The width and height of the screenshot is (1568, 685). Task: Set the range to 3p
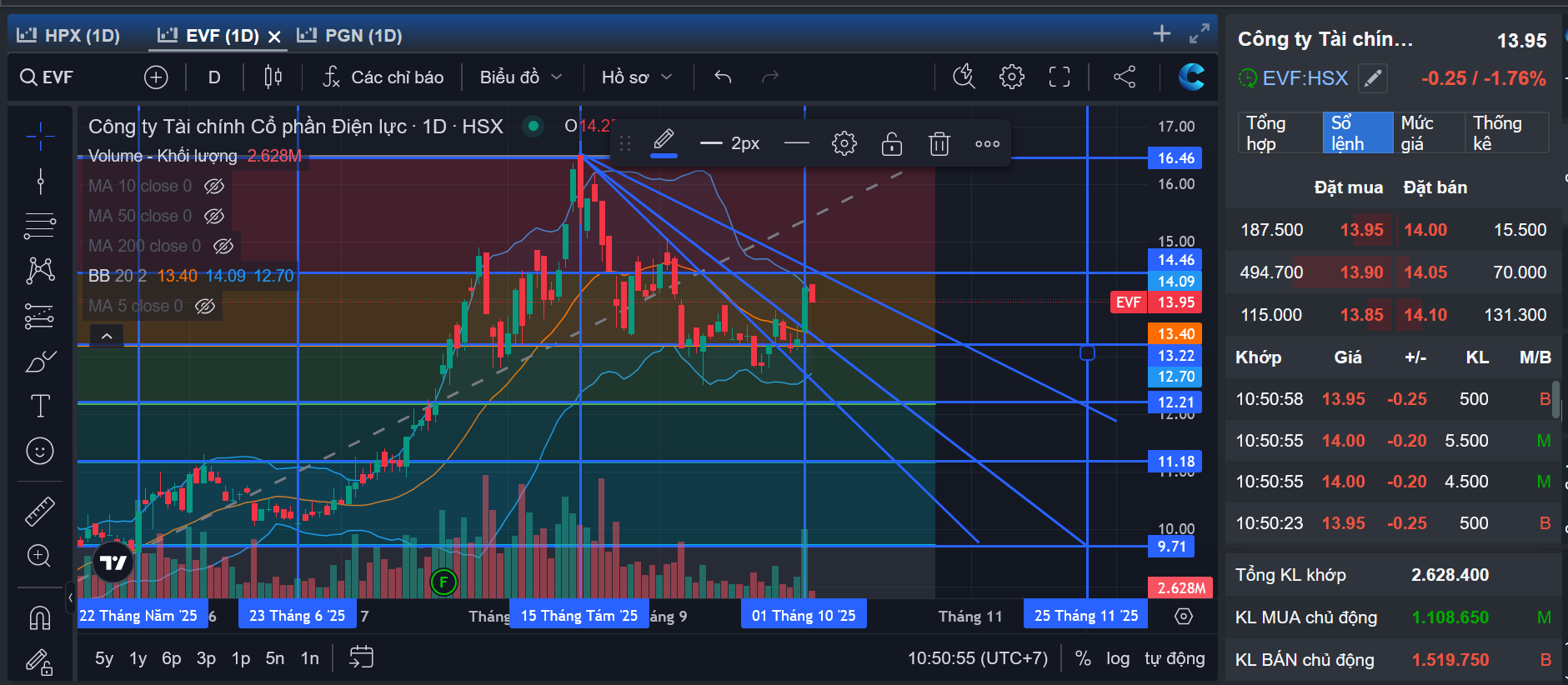206,658
